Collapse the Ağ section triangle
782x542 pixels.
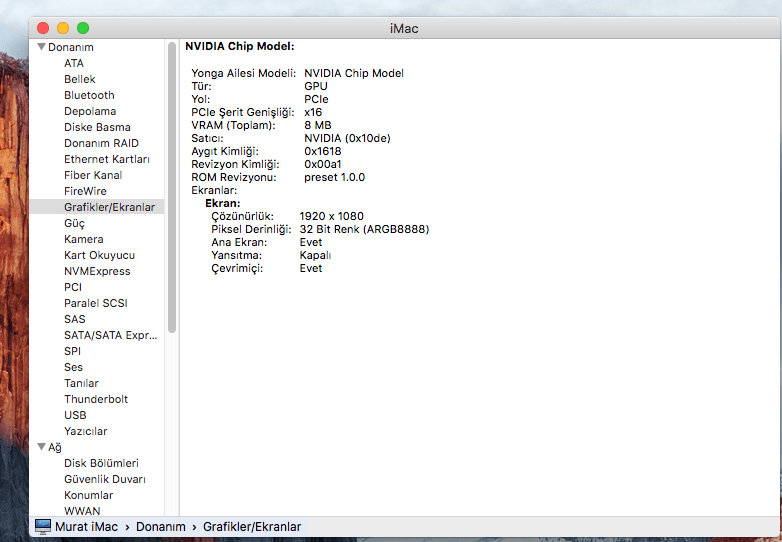(x=42, y=447)
